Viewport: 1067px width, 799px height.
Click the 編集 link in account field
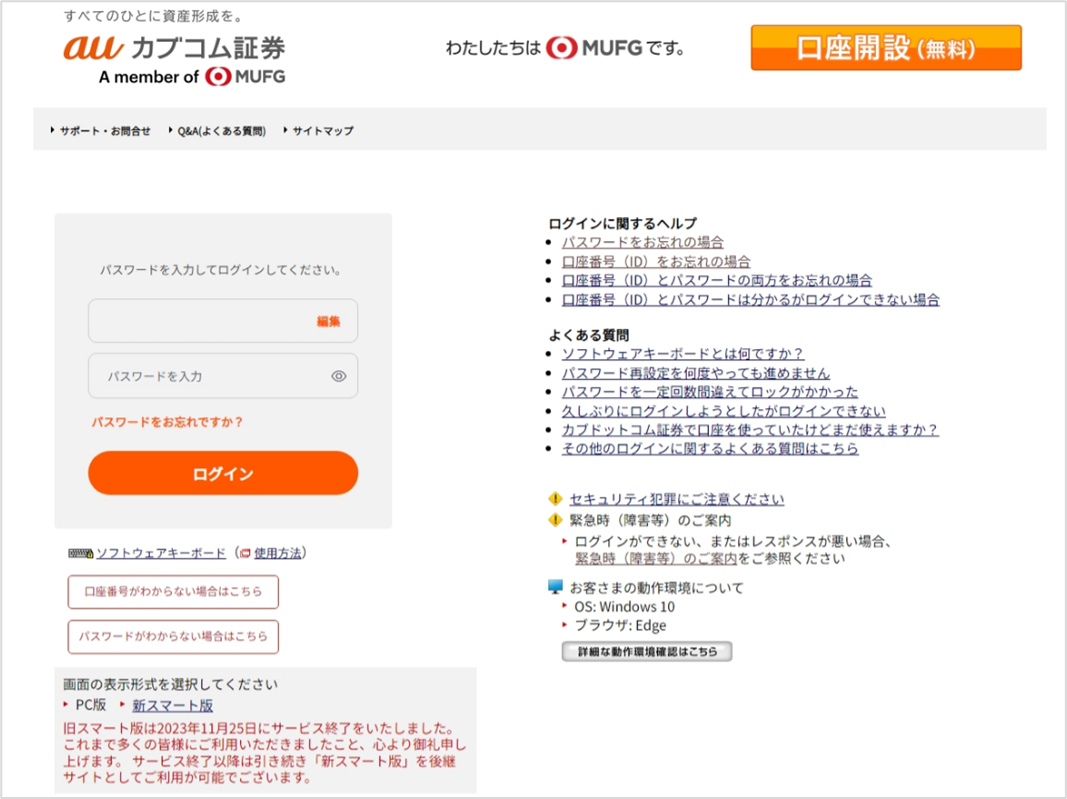328,321
